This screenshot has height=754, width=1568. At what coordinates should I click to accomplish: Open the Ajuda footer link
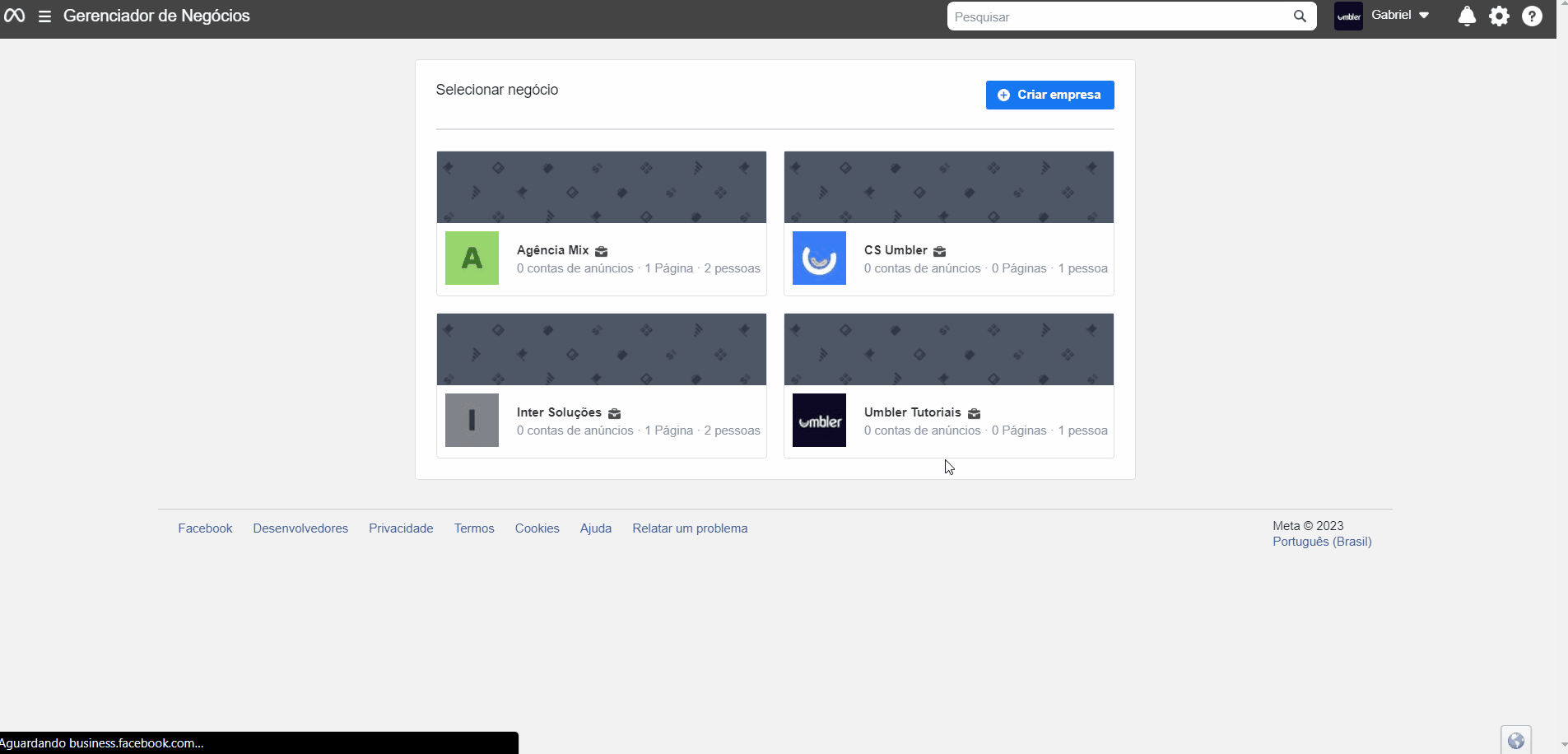pyautogui.click(x=596, y=528)
